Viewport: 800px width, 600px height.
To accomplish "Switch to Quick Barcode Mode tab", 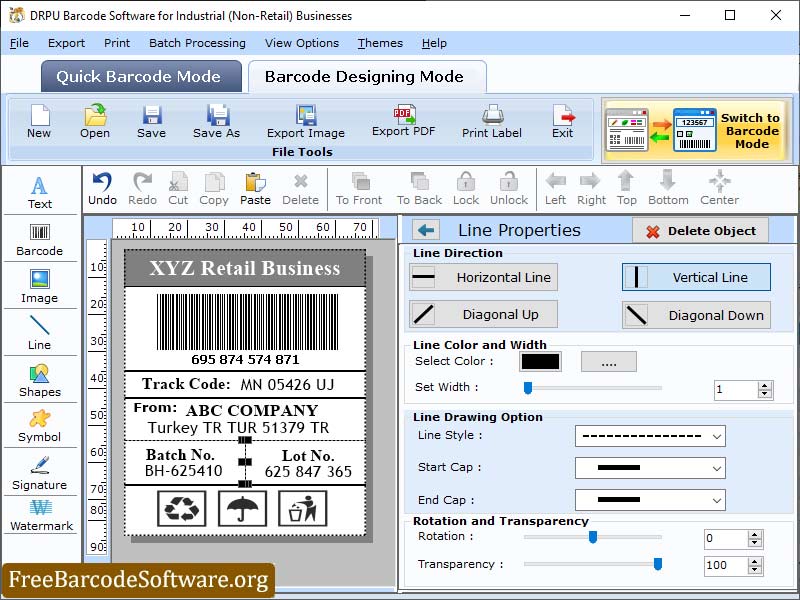I will (140, 76).
